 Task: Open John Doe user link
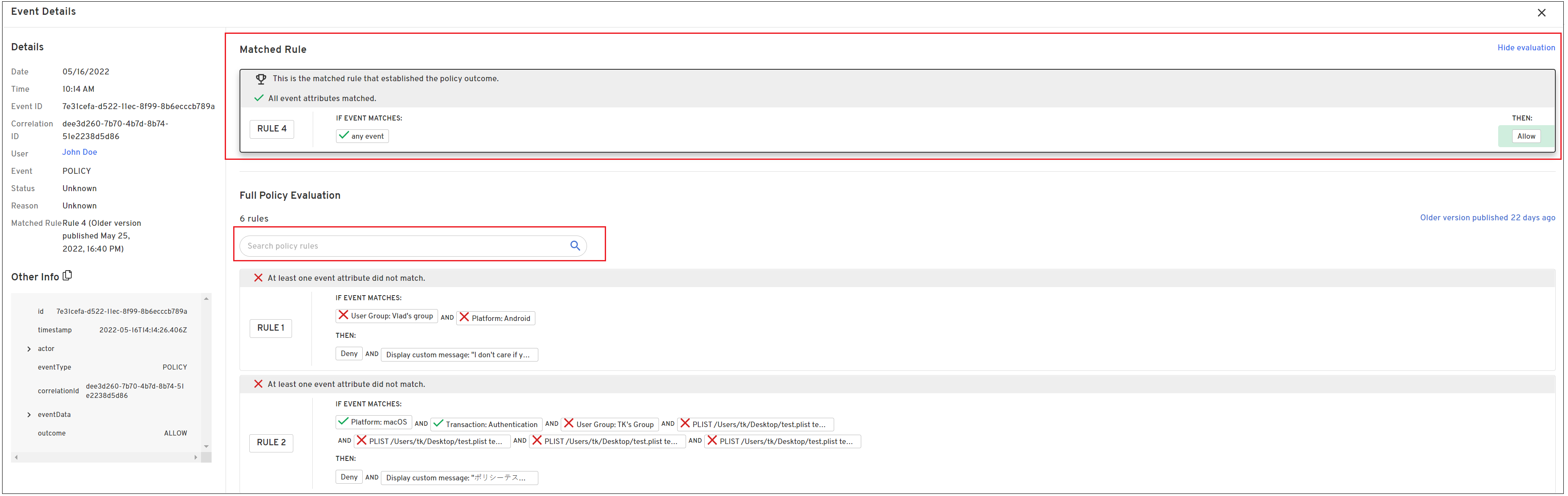[x=80, y=153]
